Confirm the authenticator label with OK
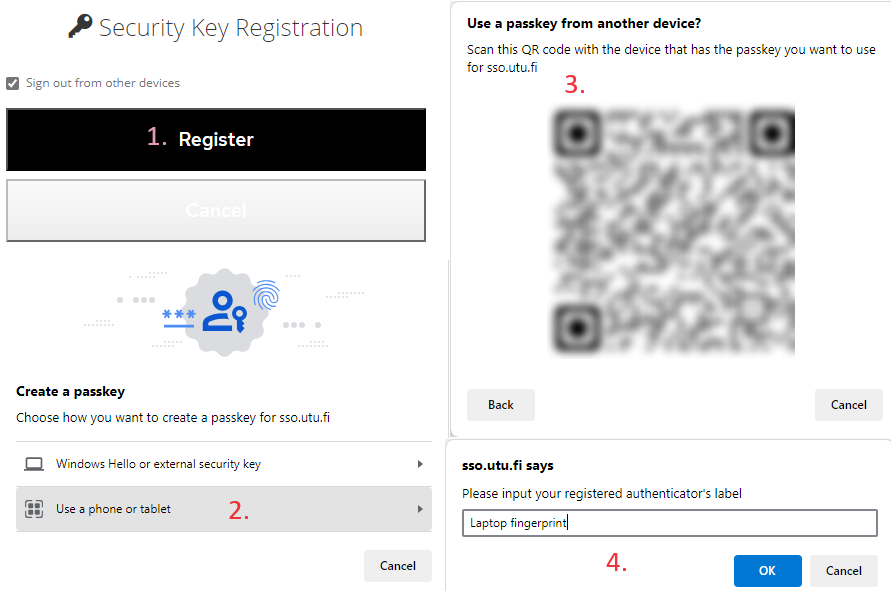This screenshot has width=891, height=591. tap(767, 570)
